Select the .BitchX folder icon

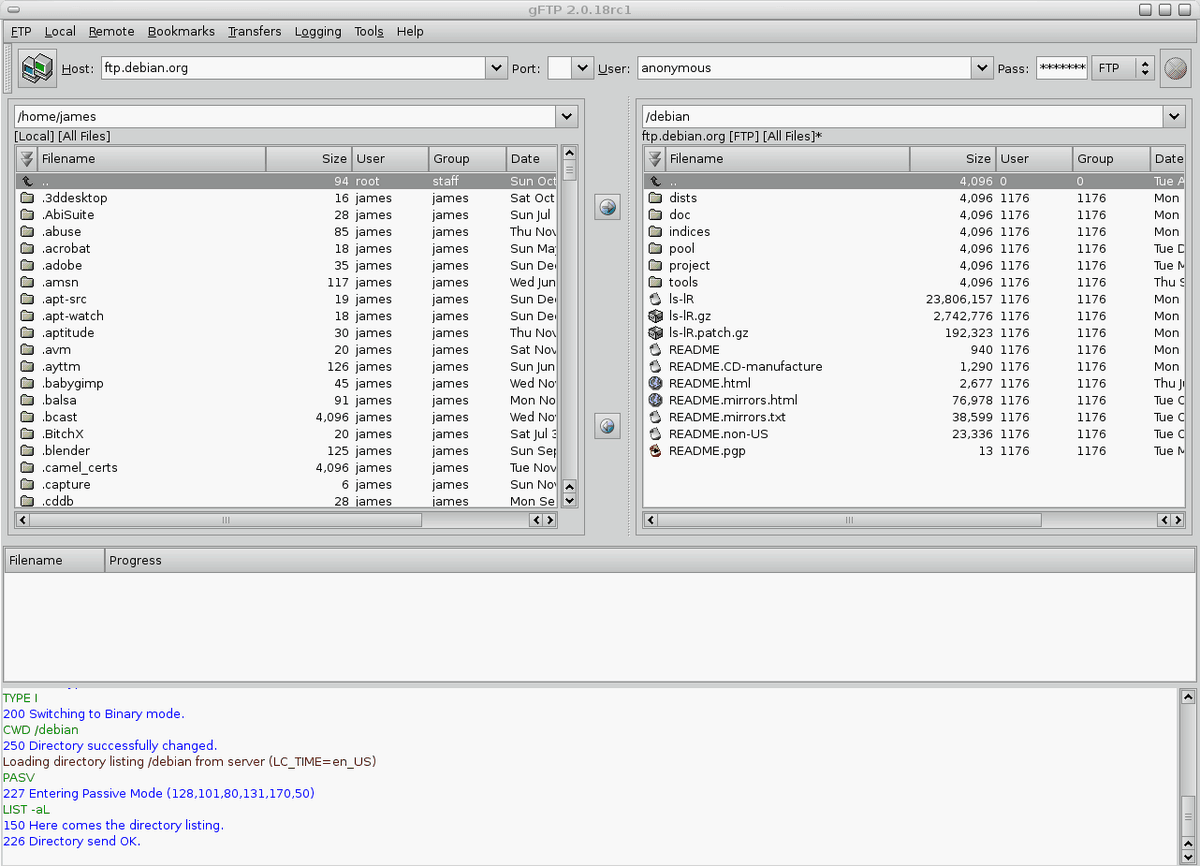[x=27, y=434]
